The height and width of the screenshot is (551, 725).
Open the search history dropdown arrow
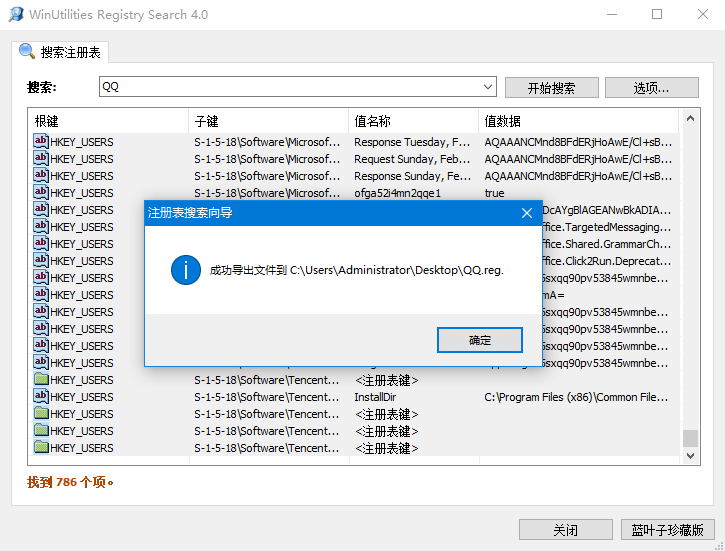pyautogui.click(x=488, y=87)
